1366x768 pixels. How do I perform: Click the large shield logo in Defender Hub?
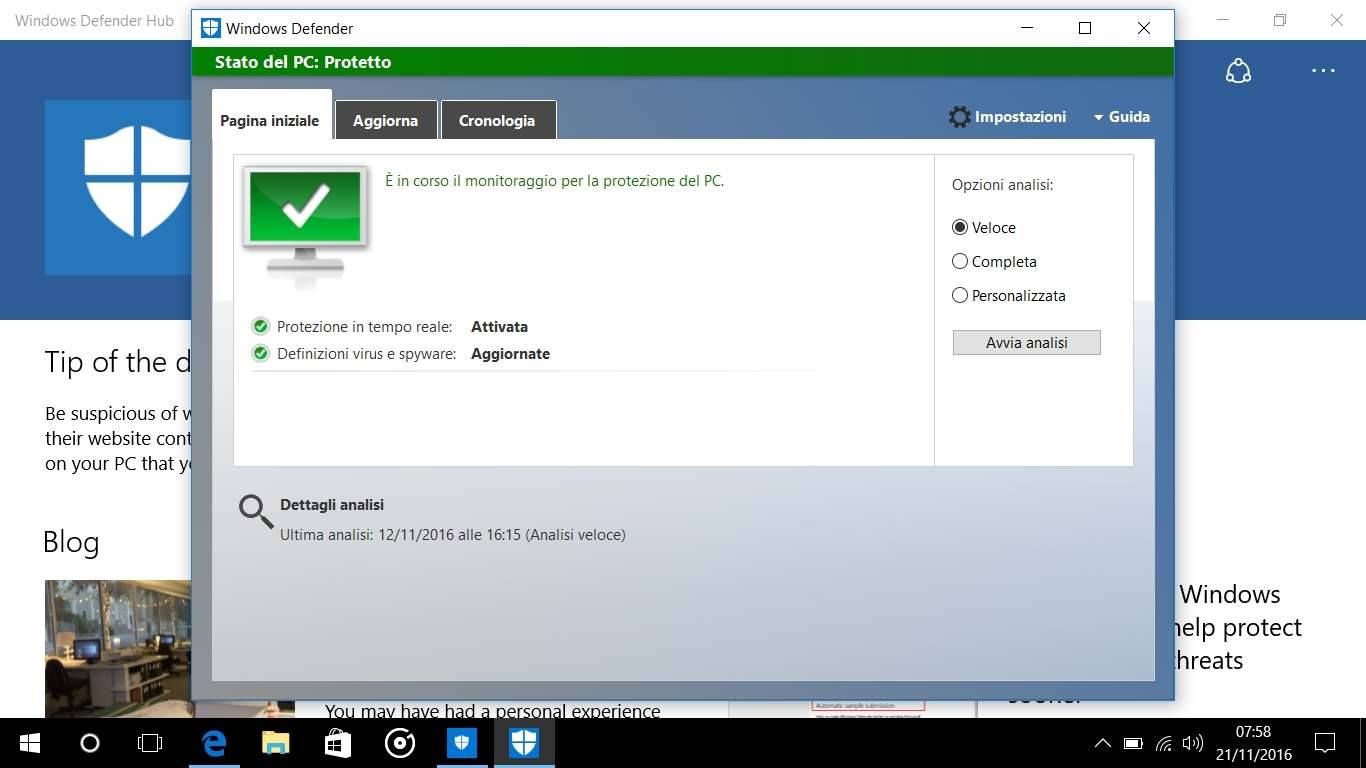(x=118, y=188)
